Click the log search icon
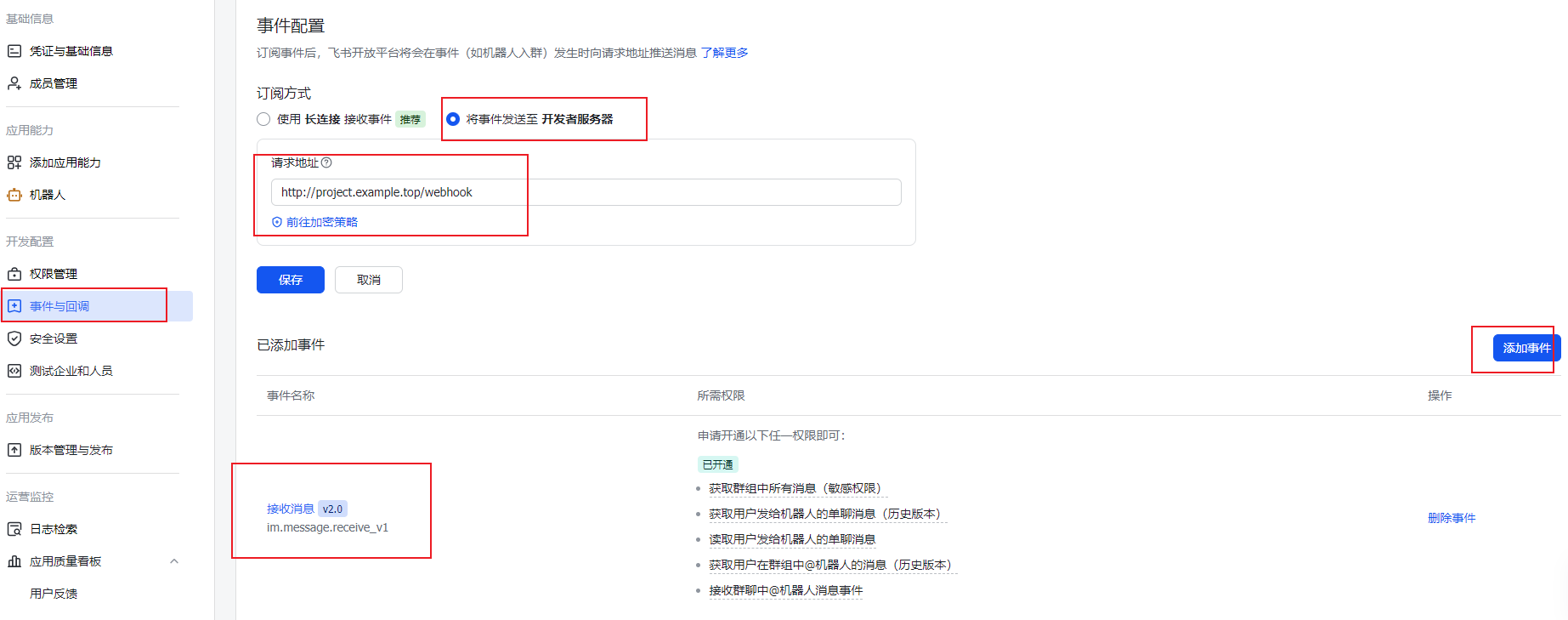Image resolution: width=1568 pixels, height=620 pixels. (14, 529)
